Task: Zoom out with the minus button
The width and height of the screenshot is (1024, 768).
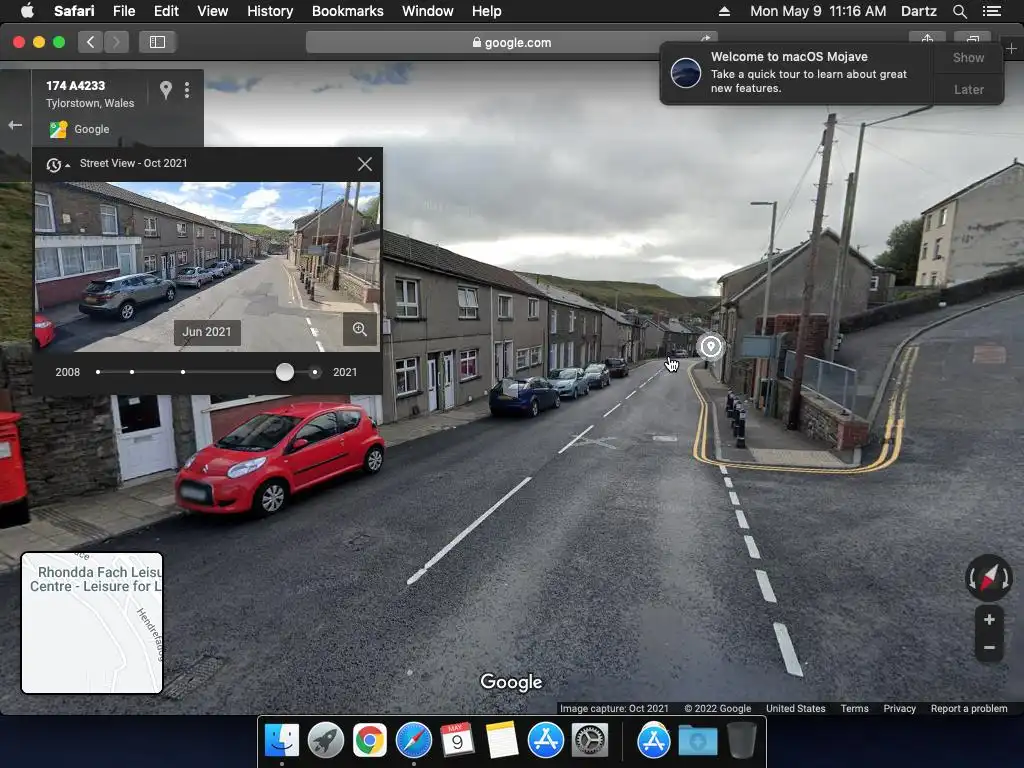Action: (989, 648)
